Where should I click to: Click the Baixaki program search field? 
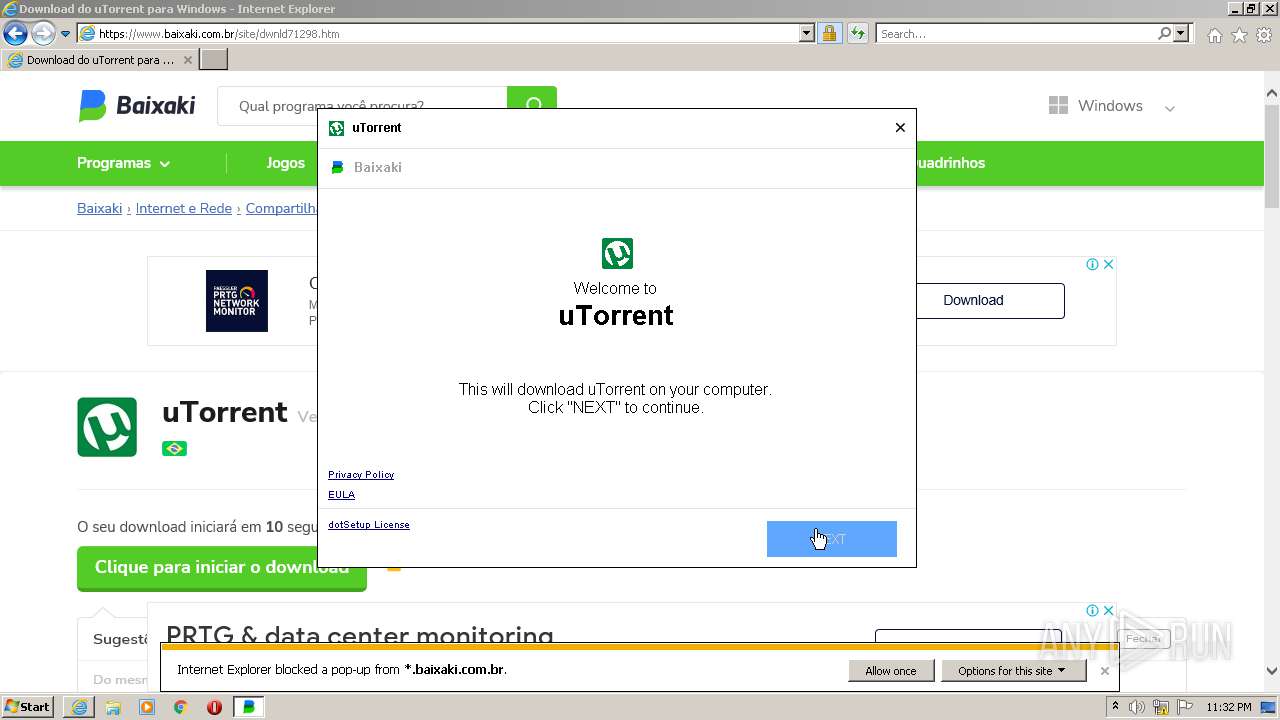pos(362,106)
